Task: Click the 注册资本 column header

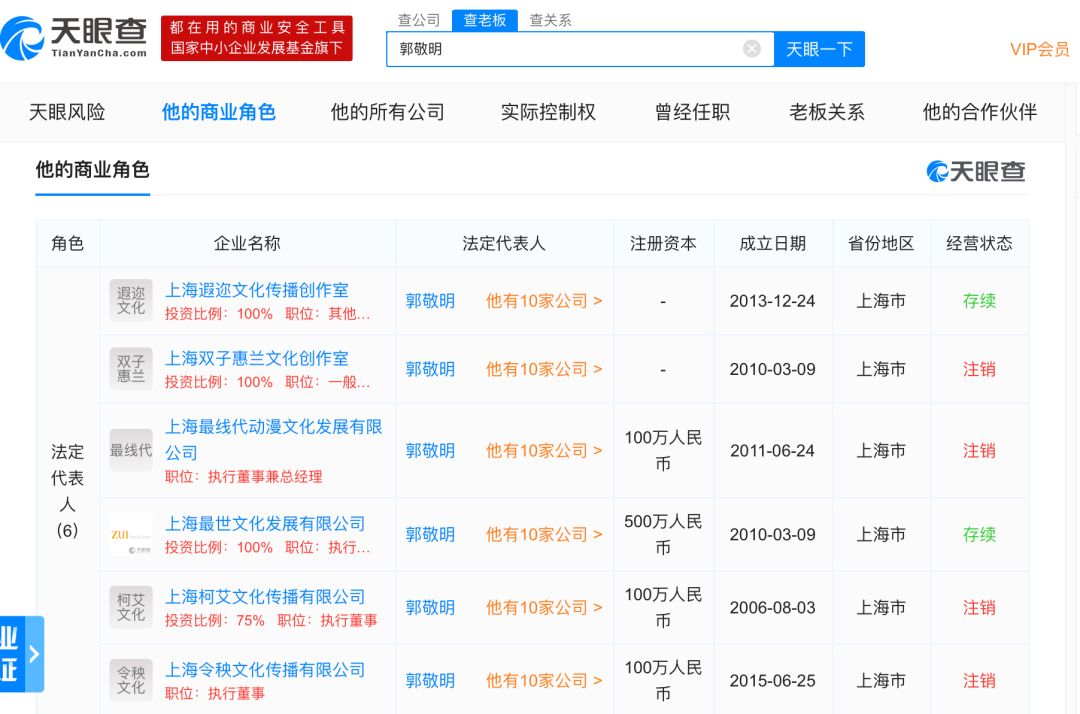Action: pyautogui.click(x=663, y=243)
